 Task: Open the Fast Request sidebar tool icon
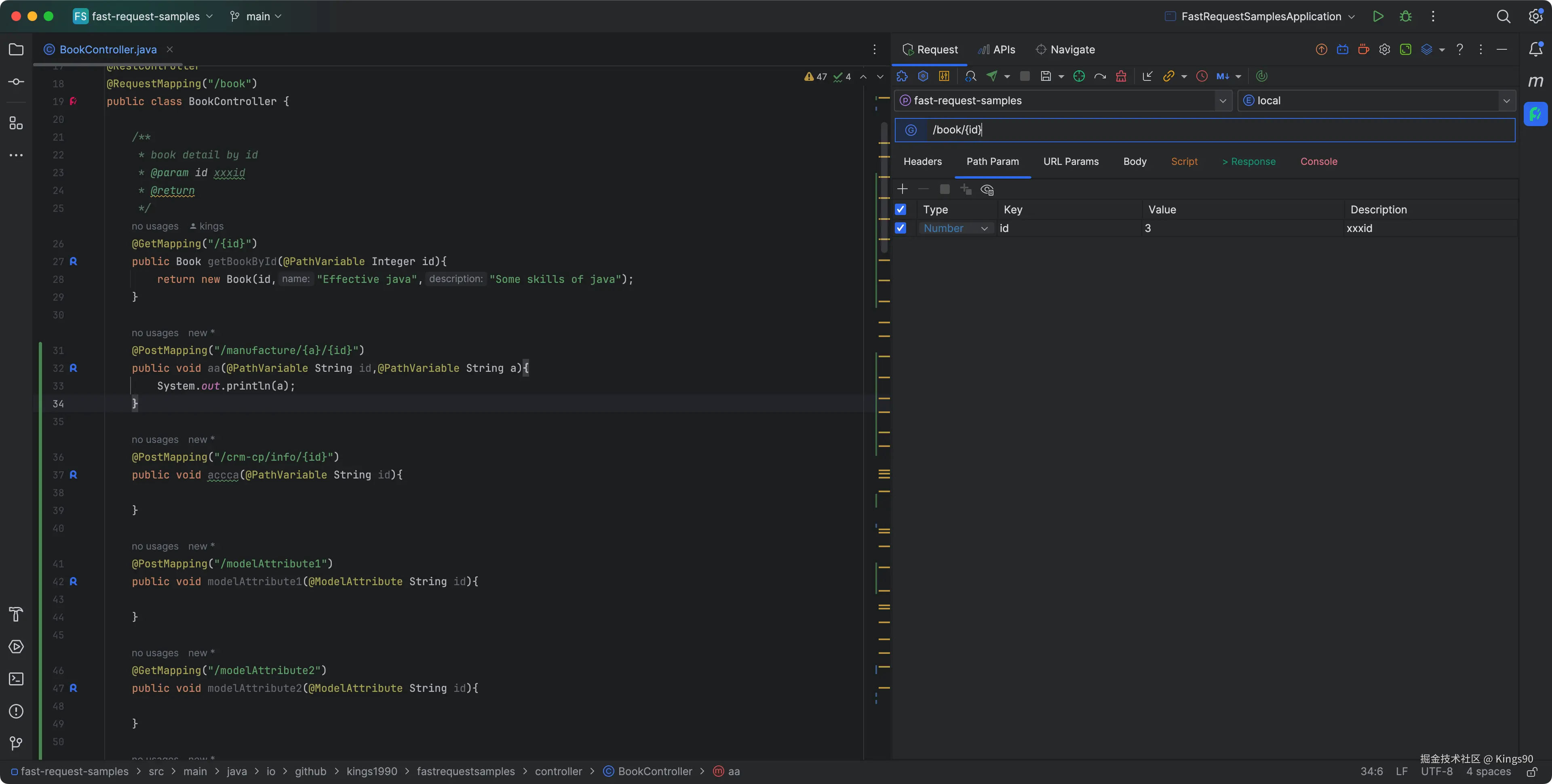coord(1535,114)
